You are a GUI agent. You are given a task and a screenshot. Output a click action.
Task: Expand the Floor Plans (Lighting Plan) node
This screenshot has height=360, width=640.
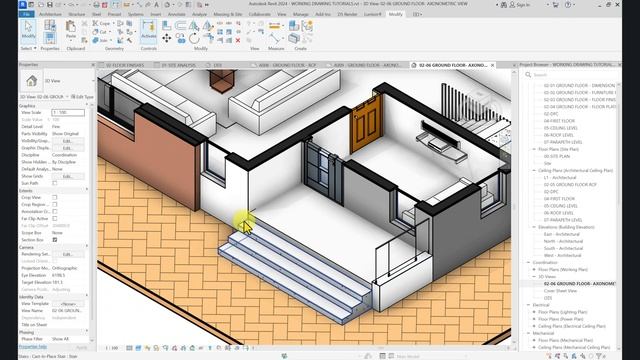(534, 312)
